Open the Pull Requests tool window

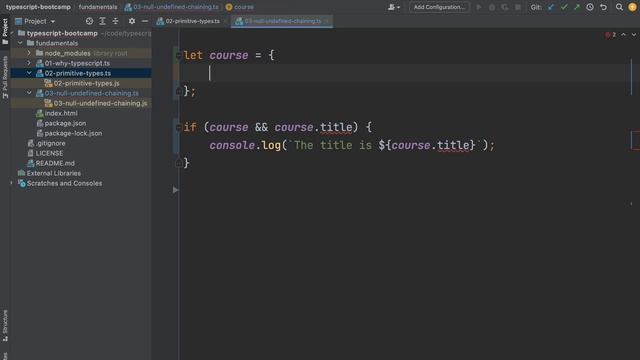(x=5, y=78)
